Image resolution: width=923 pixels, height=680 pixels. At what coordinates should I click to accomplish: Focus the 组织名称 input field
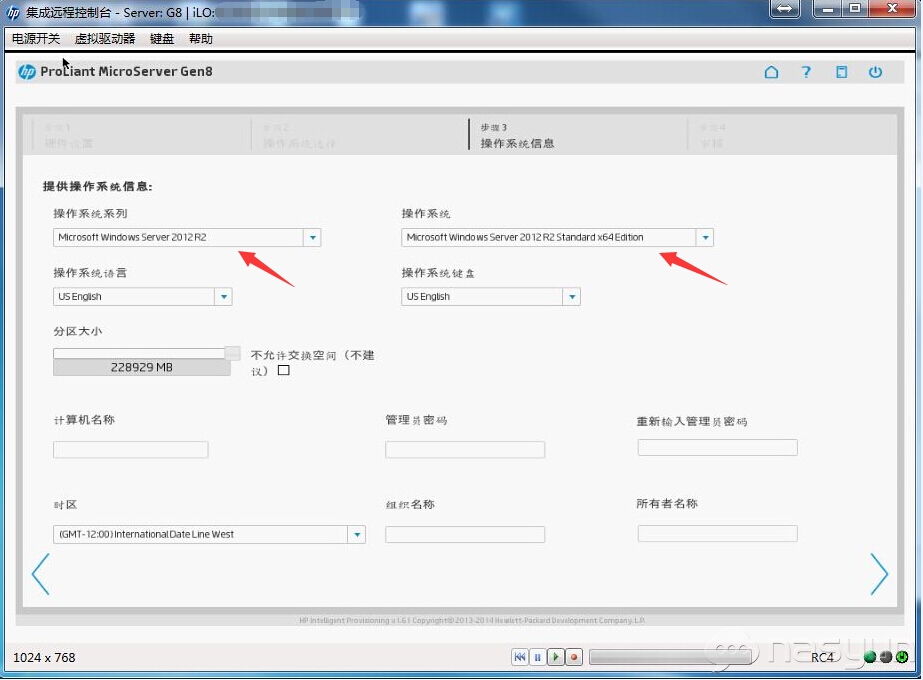coord(465,535)
